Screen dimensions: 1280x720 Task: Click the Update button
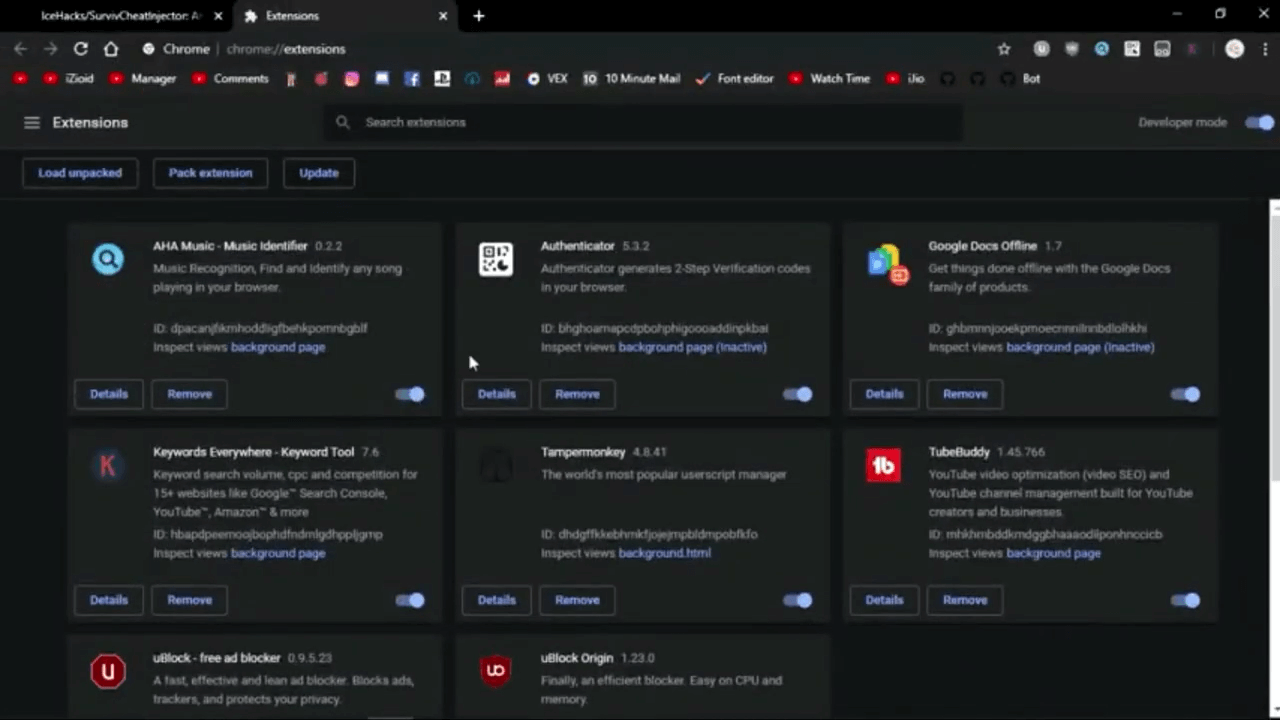[x=319, y=173]
